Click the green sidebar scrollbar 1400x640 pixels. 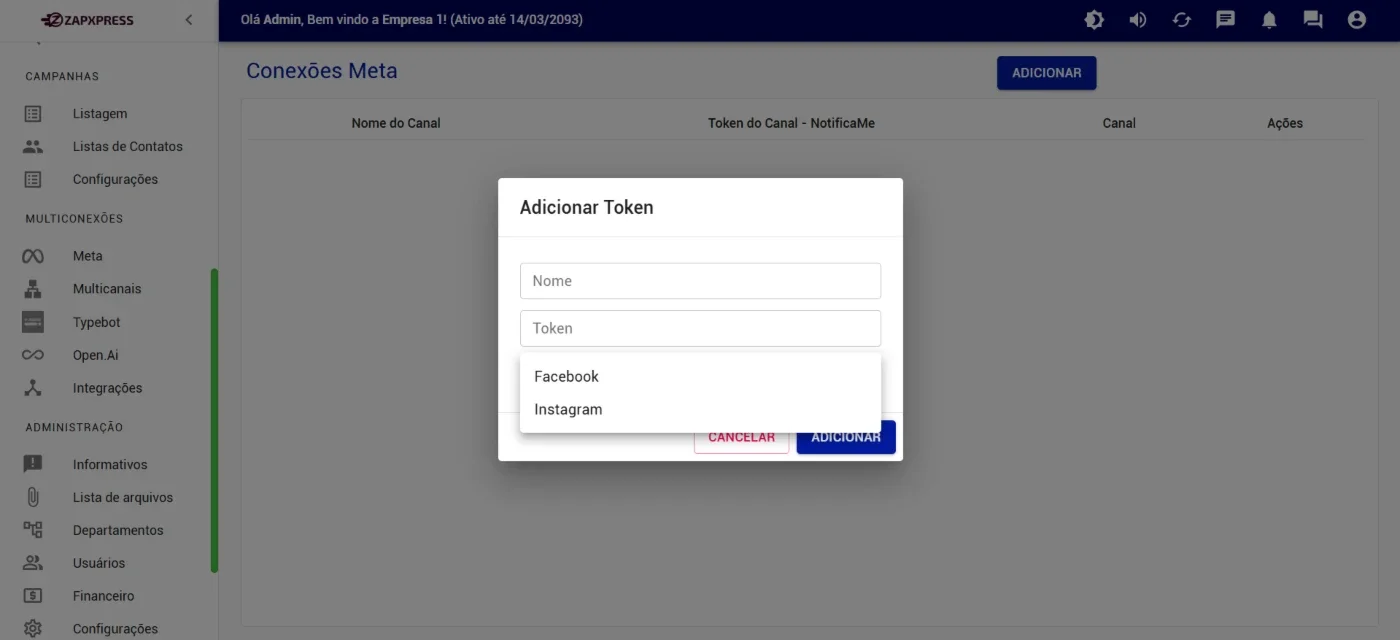(x=214, y=420)
